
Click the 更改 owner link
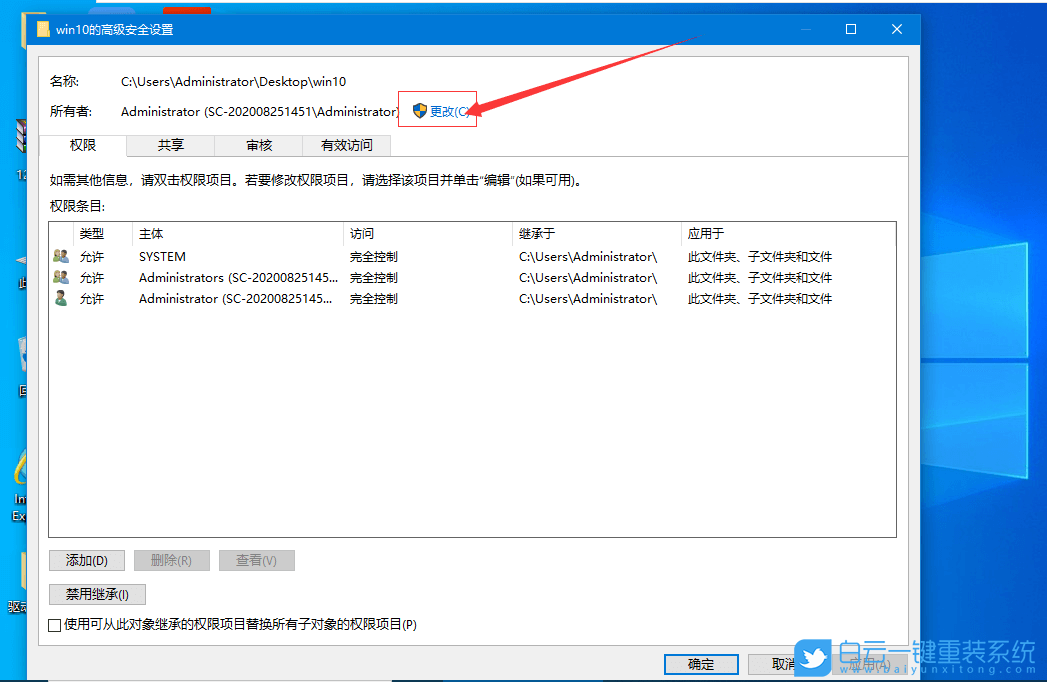click(x=445, y=110)
